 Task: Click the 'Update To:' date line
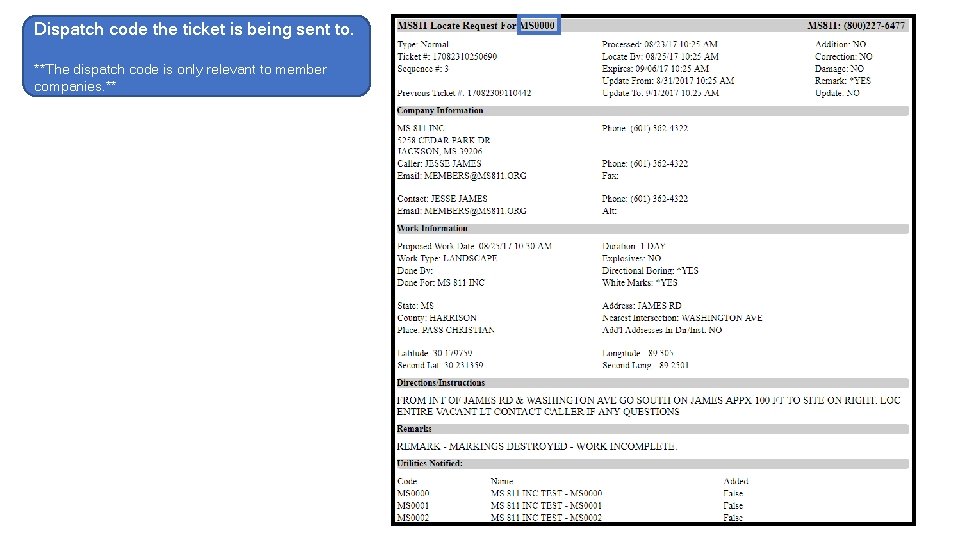tap(660, 93)
